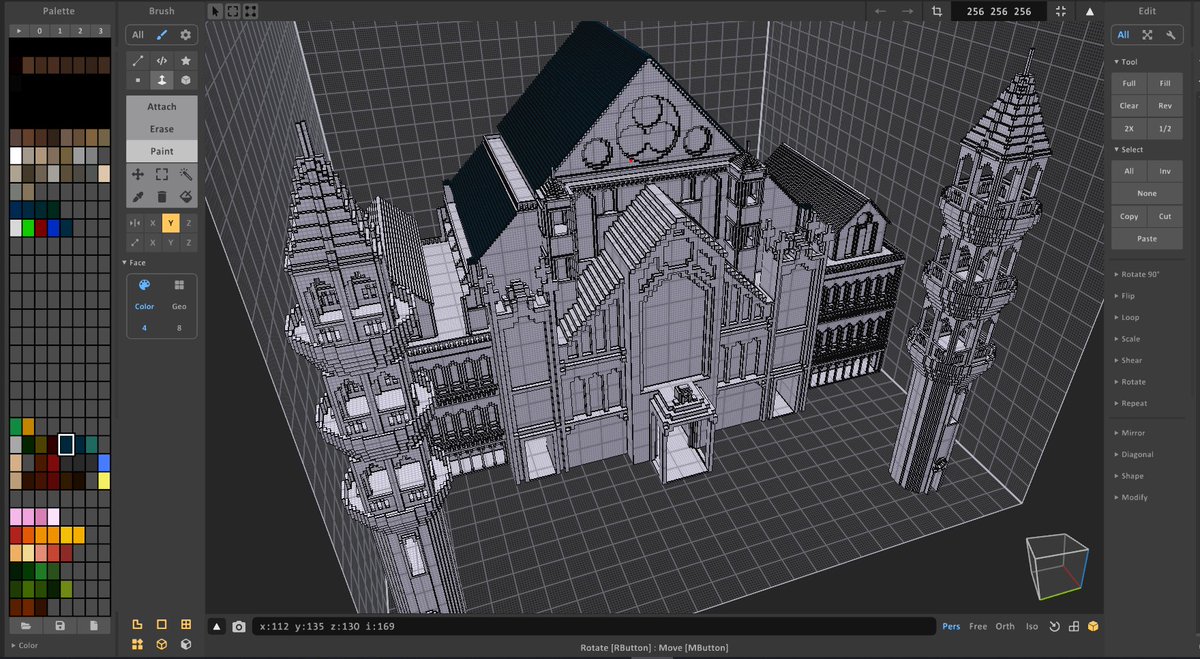Image resolution: width=1200 pixels, height=659 pixels.
Task: Pick the white palette color swatch
Action: click(16, 156)
